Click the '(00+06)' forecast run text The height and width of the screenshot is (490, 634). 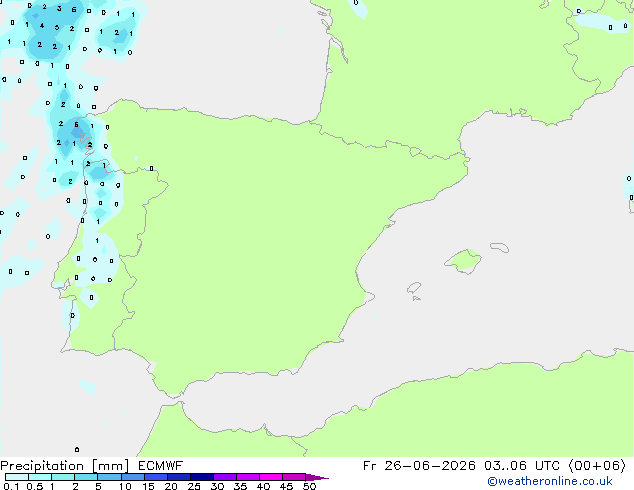tap(597, 466)
